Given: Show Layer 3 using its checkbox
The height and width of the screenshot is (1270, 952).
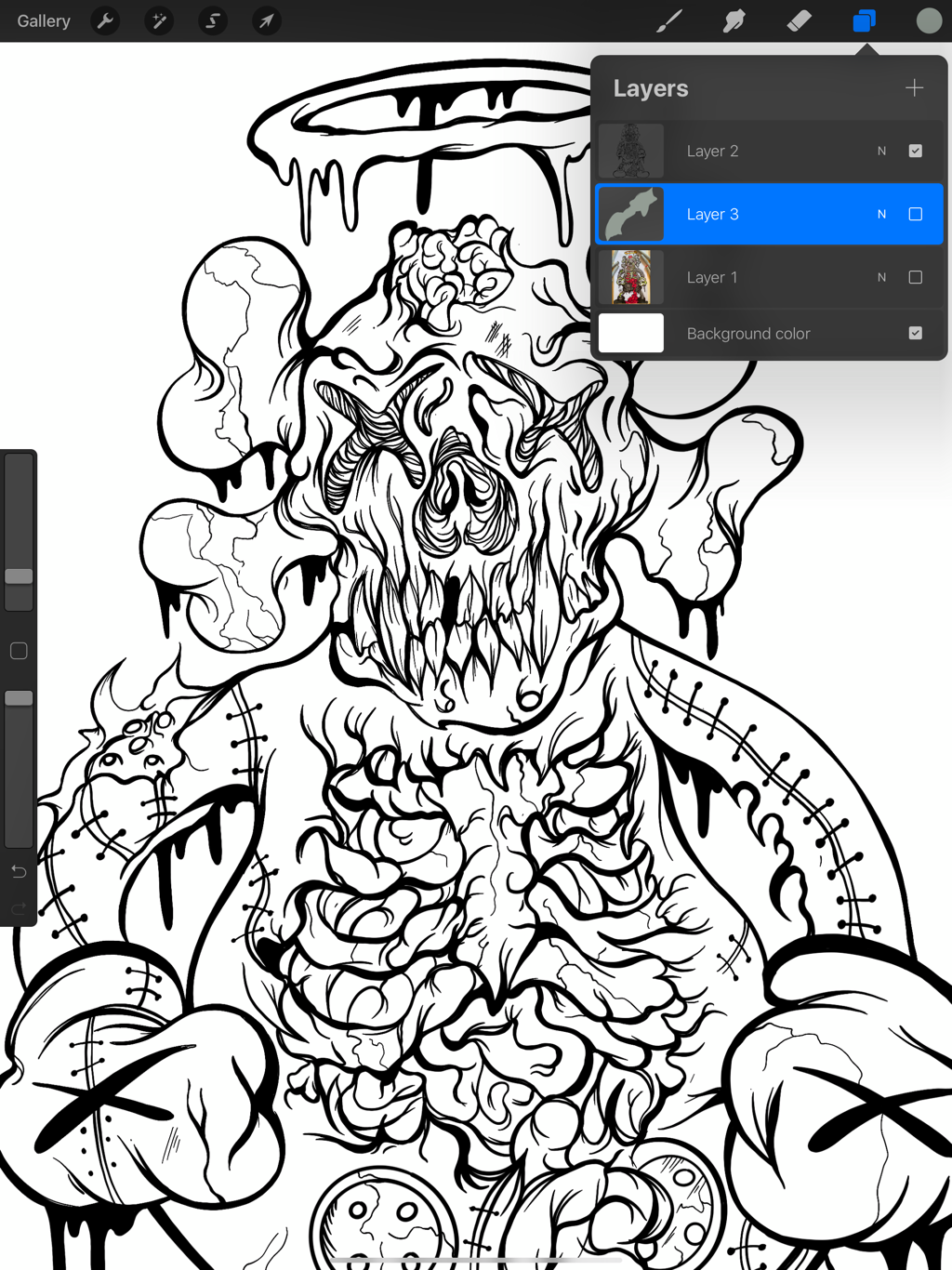Looking at the screenshot, I should tap(916, 214).
